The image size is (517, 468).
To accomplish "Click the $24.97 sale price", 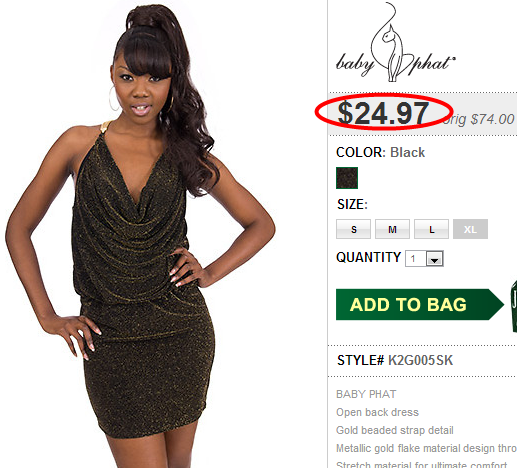I will coord(383,113).
